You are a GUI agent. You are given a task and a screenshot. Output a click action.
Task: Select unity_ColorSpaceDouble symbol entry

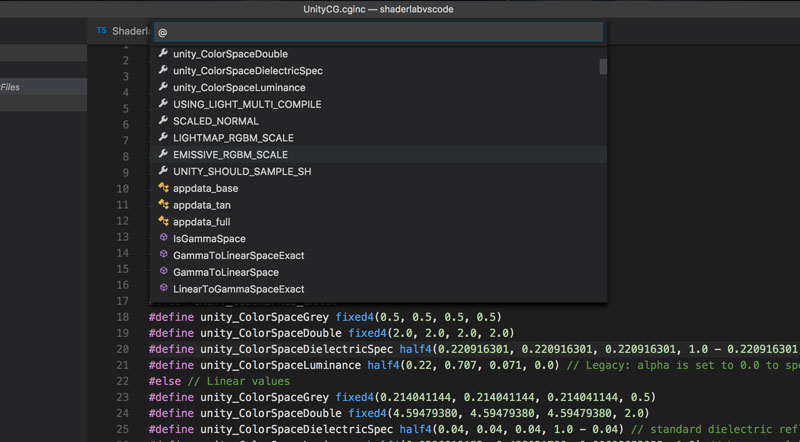tap(378, 54)
